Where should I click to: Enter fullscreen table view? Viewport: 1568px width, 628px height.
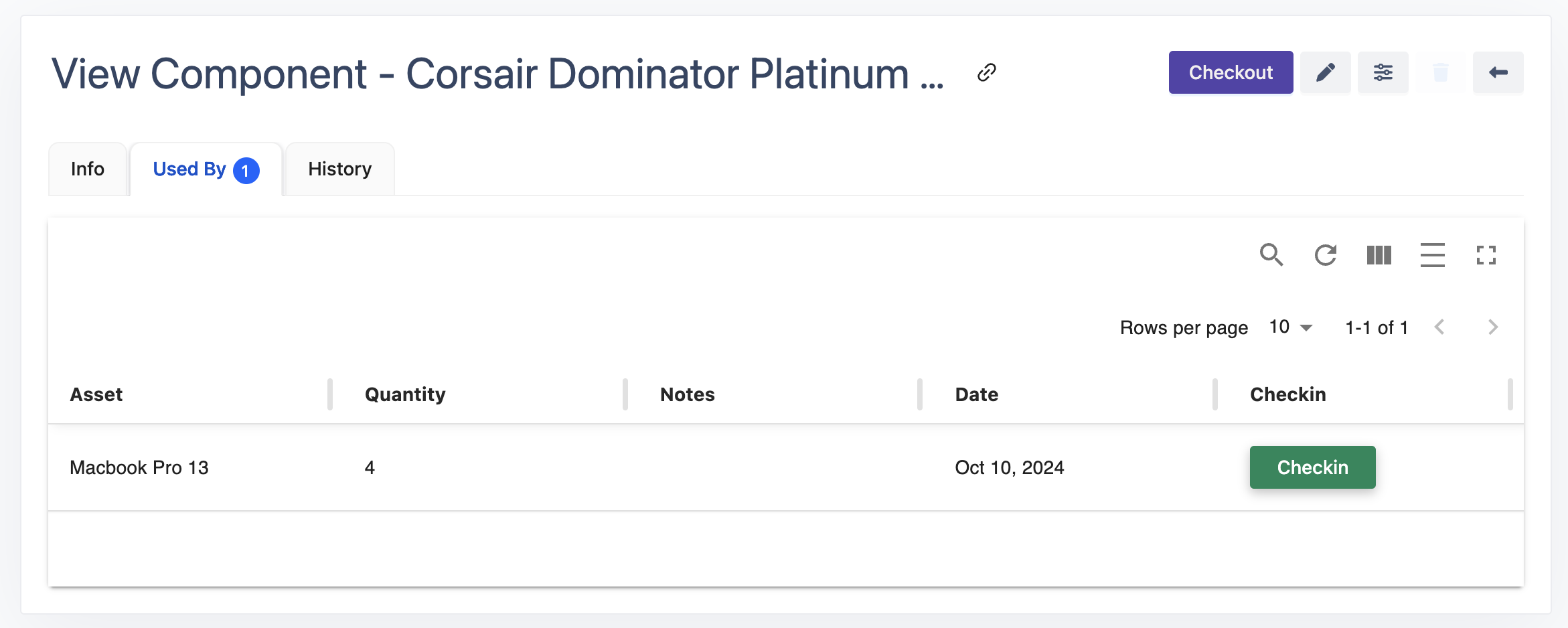1486,255
